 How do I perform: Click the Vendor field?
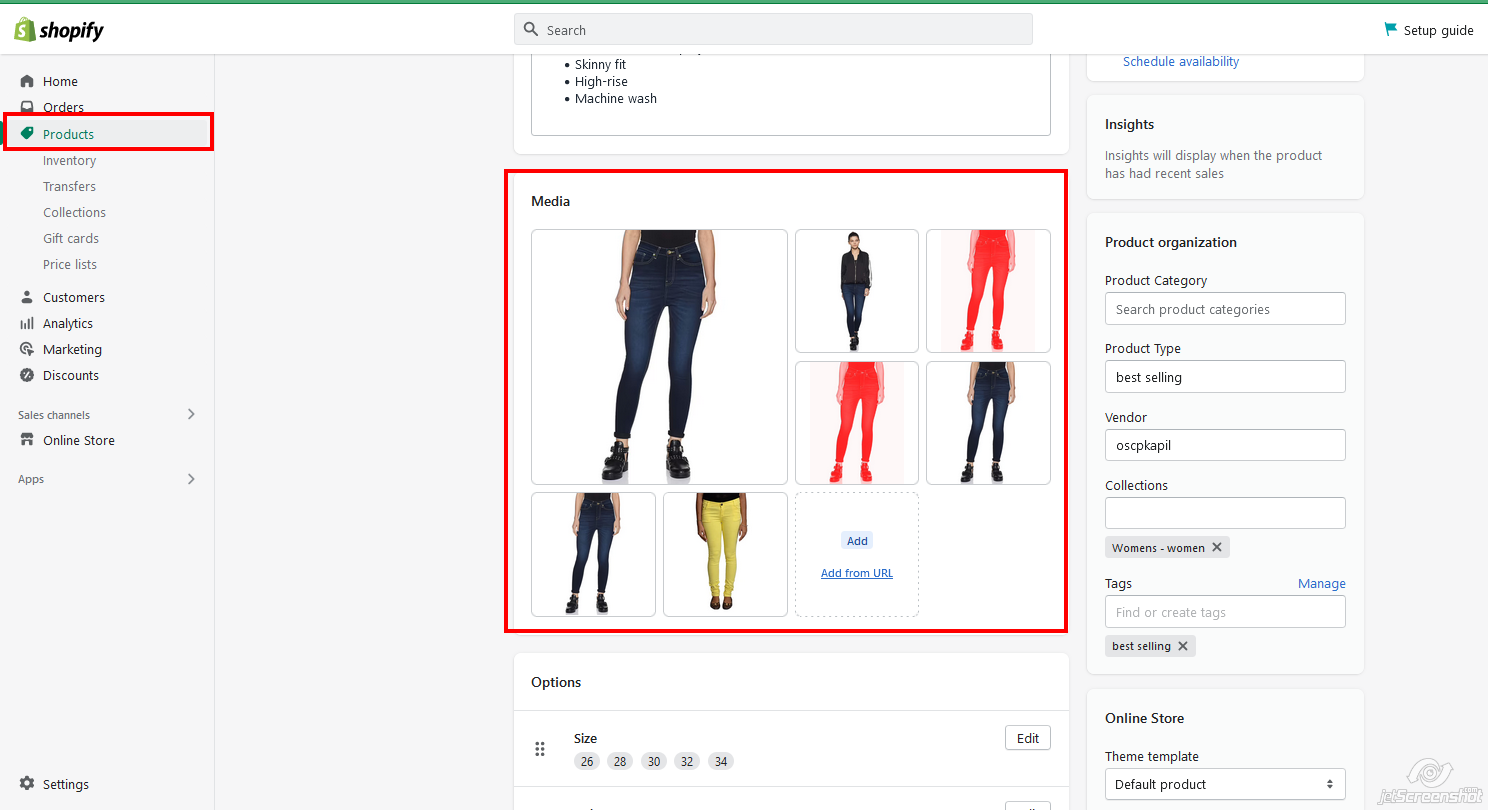tap(1225, 445)
